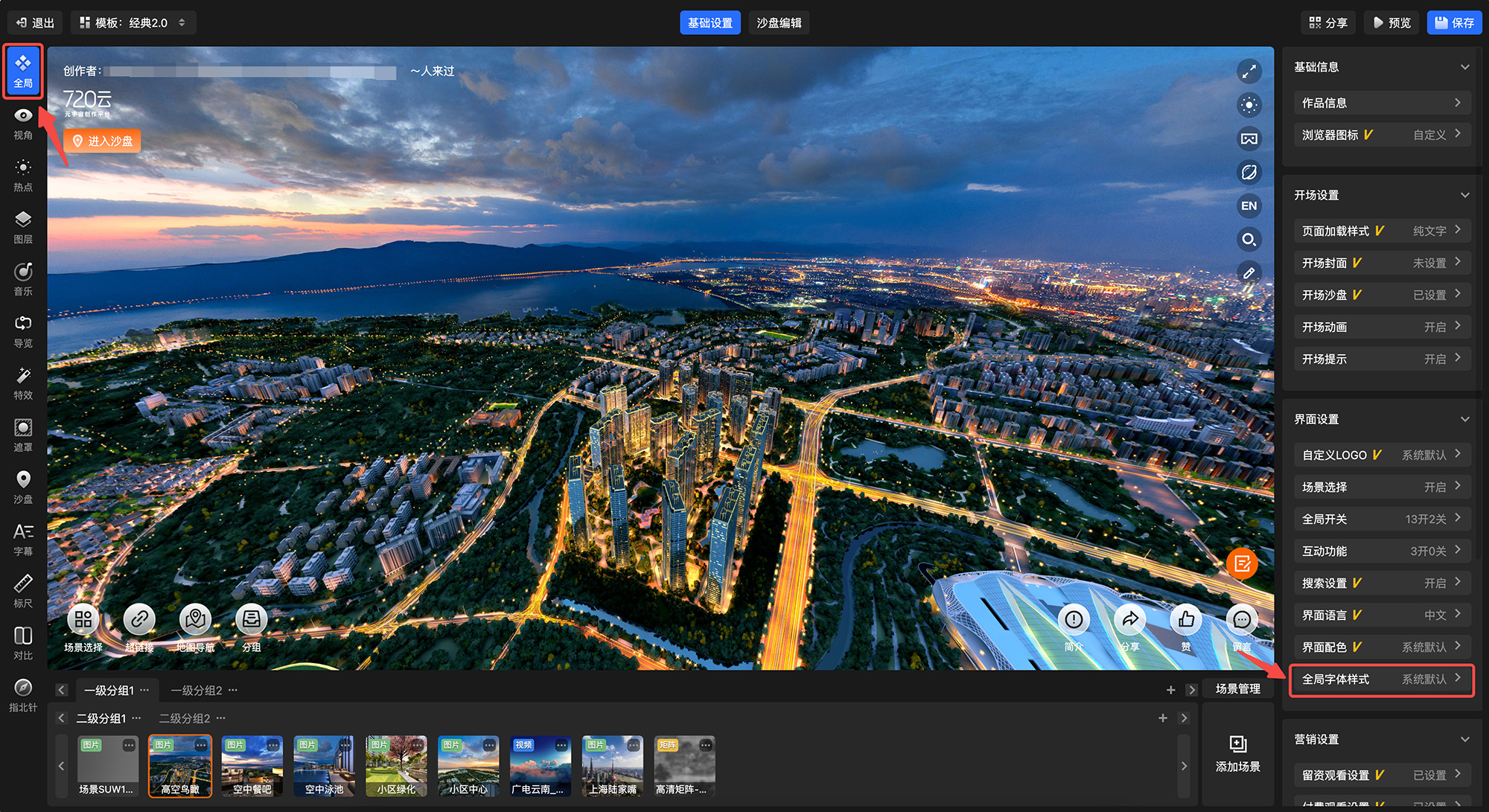
Task: Select the 空中泳池 scene thumbnail
Action: click(x=324, y=766)
